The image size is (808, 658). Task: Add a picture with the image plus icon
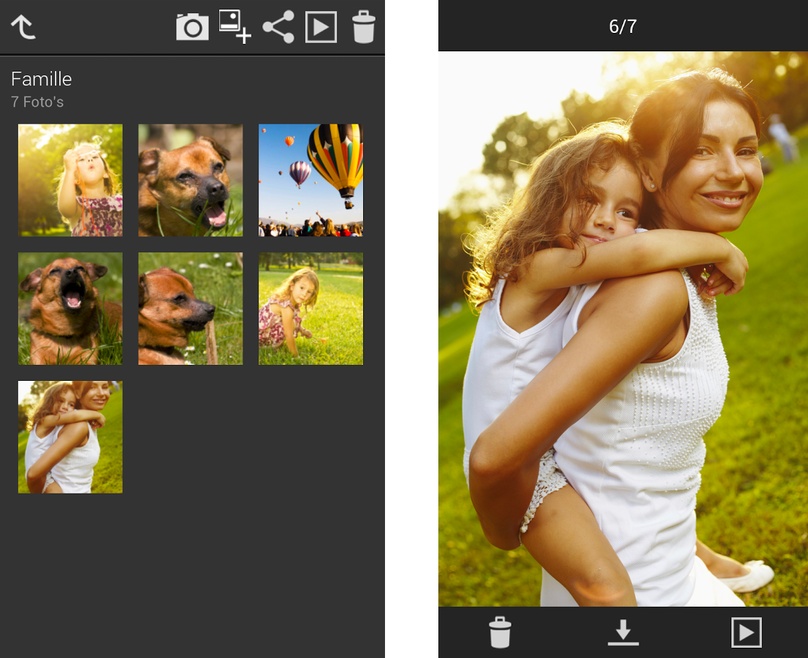[235, 27]
